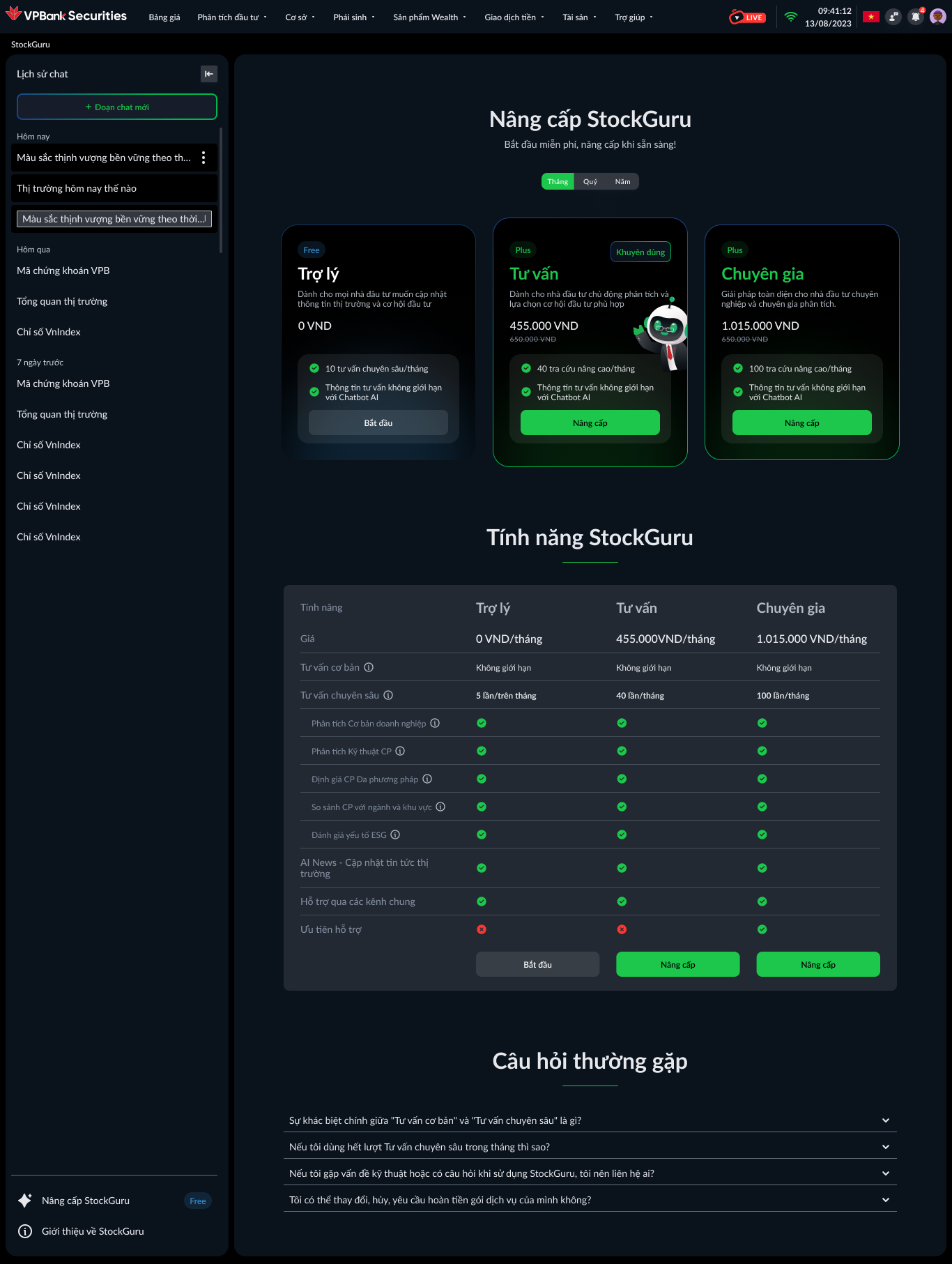Open the Phái sinh menu

(x=354, y=17)
